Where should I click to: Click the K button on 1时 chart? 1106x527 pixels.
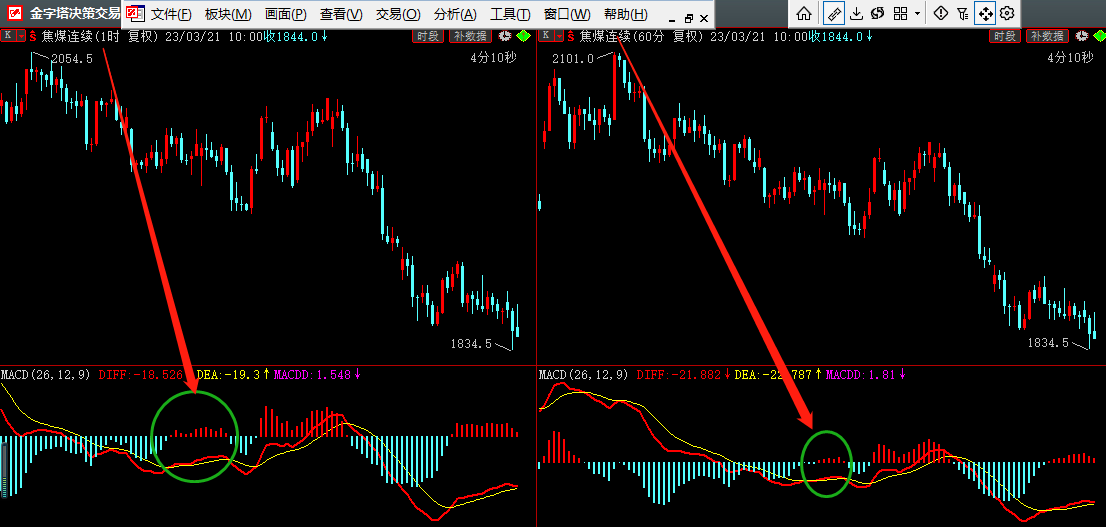click(x=8, y=36)
